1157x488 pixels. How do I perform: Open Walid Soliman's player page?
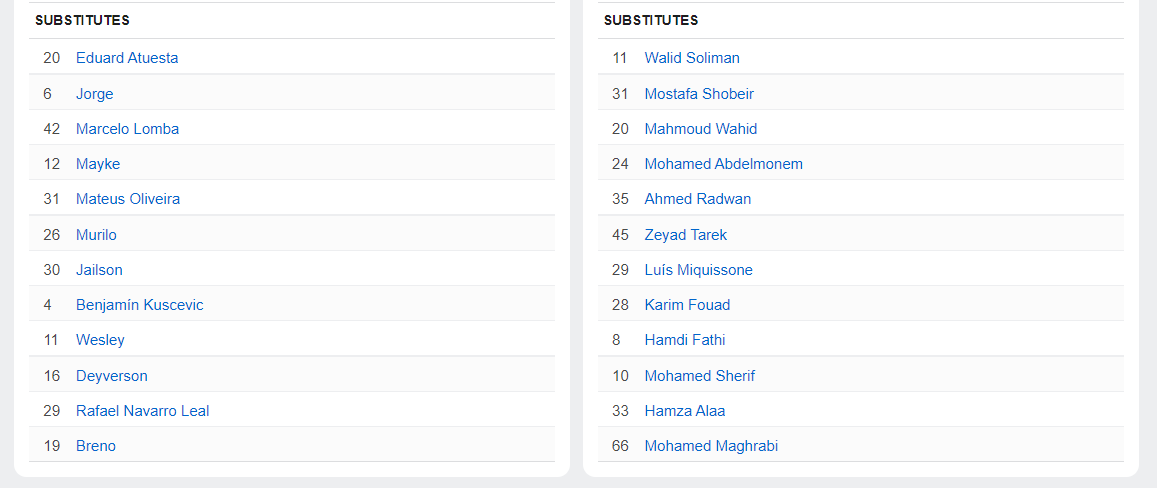[x=692, y=58]
